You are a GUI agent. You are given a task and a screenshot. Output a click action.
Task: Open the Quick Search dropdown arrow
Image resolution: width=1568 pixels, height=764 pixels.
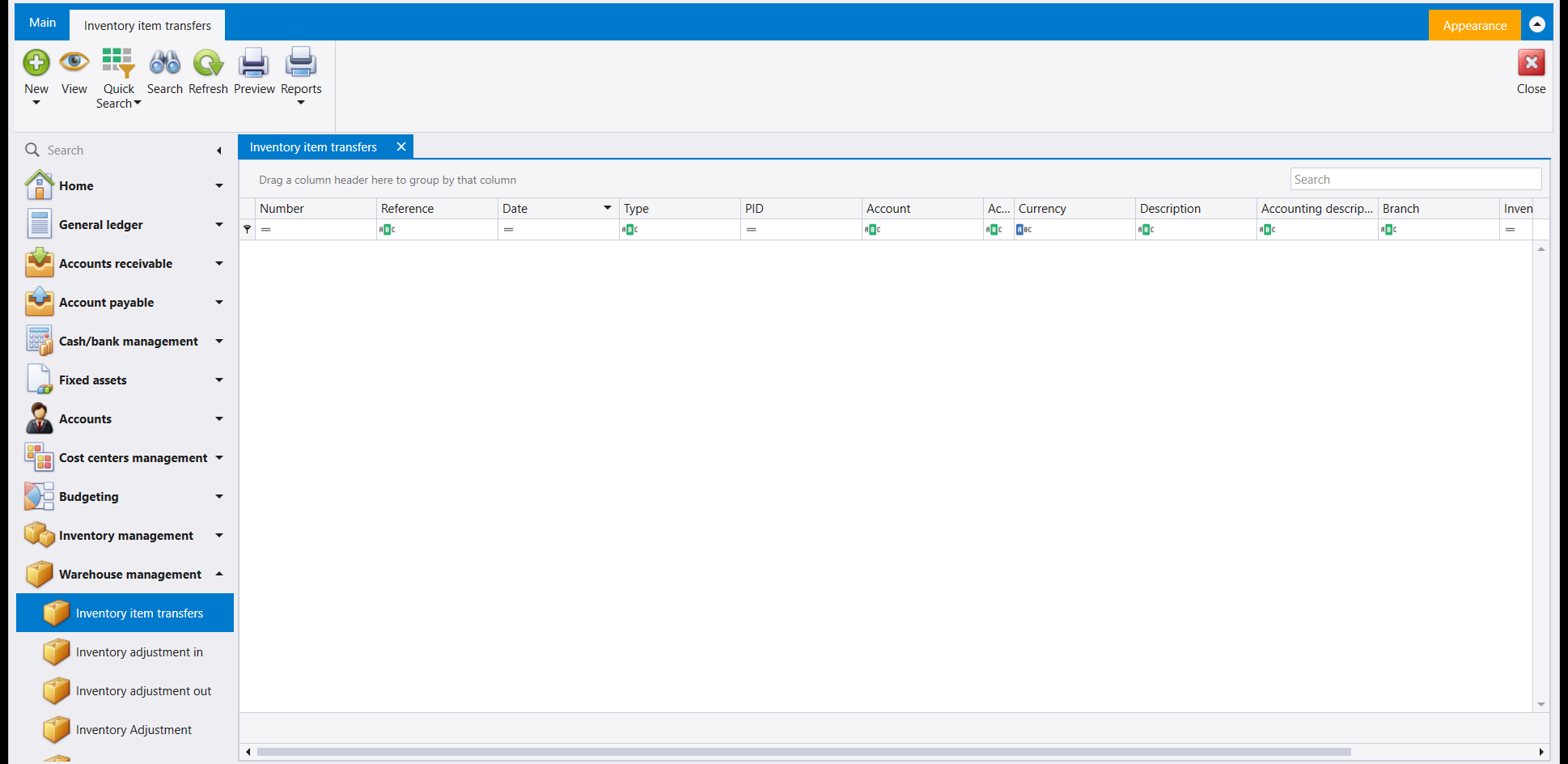(137, 103)
